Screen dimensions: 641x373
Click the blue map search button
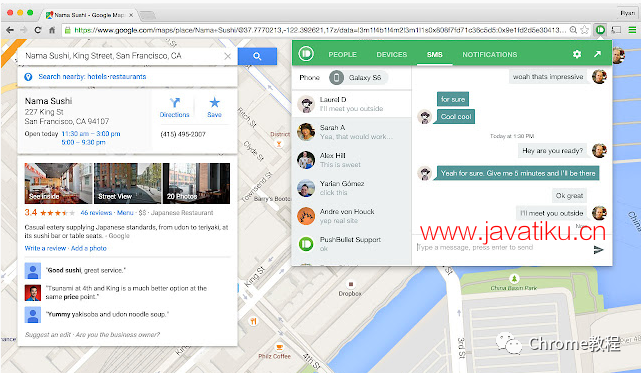[x=257, y=56]
